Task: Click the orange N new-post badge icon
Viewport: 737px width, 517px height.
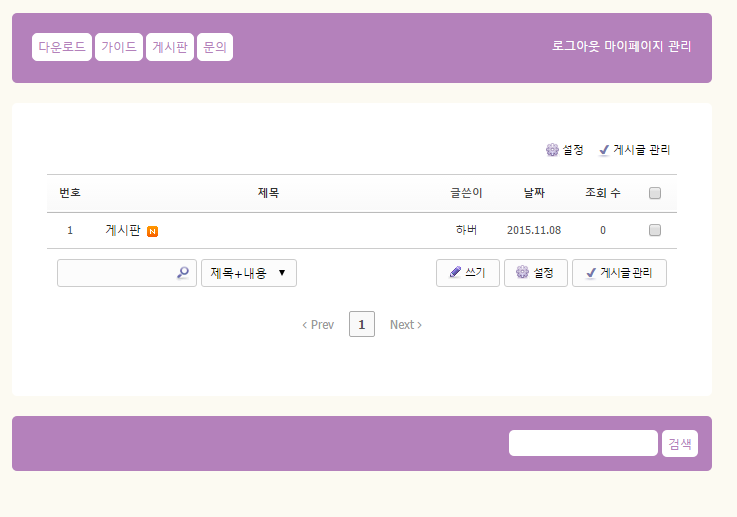Action: [152, 231]
